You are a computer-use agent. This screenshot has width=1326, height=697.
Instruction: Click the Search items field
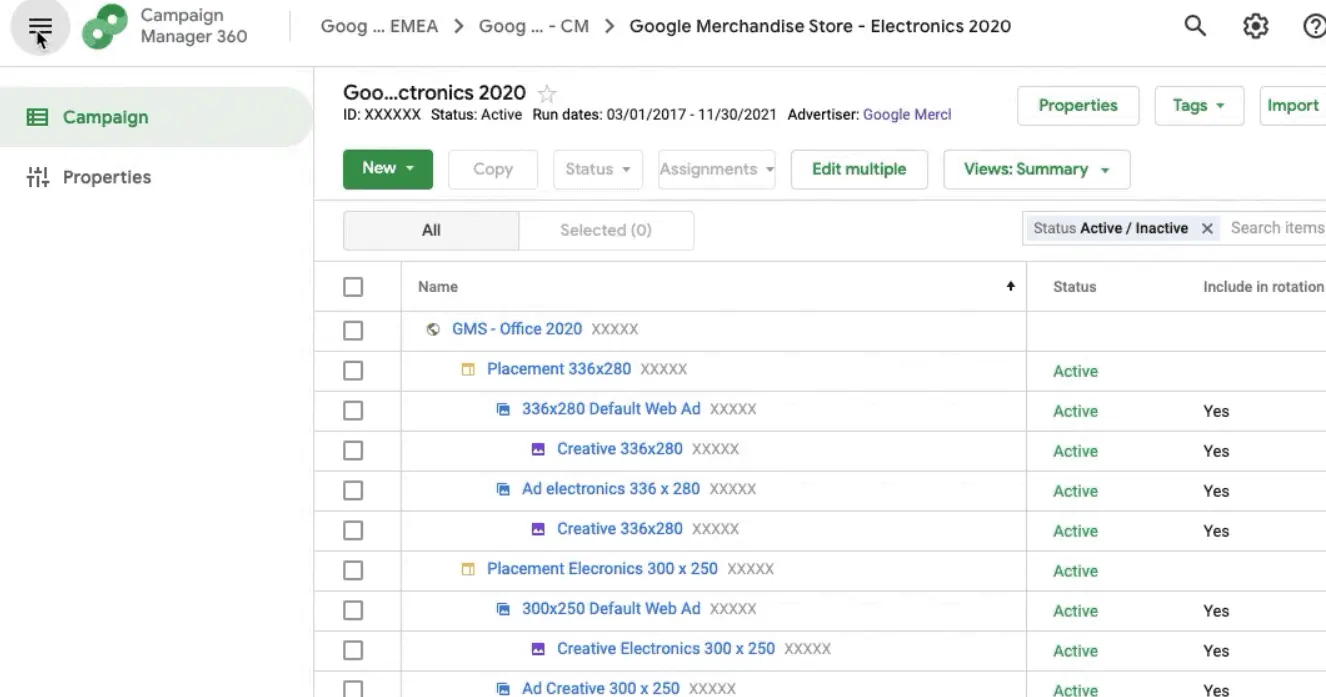click(x=1277, y=228)
